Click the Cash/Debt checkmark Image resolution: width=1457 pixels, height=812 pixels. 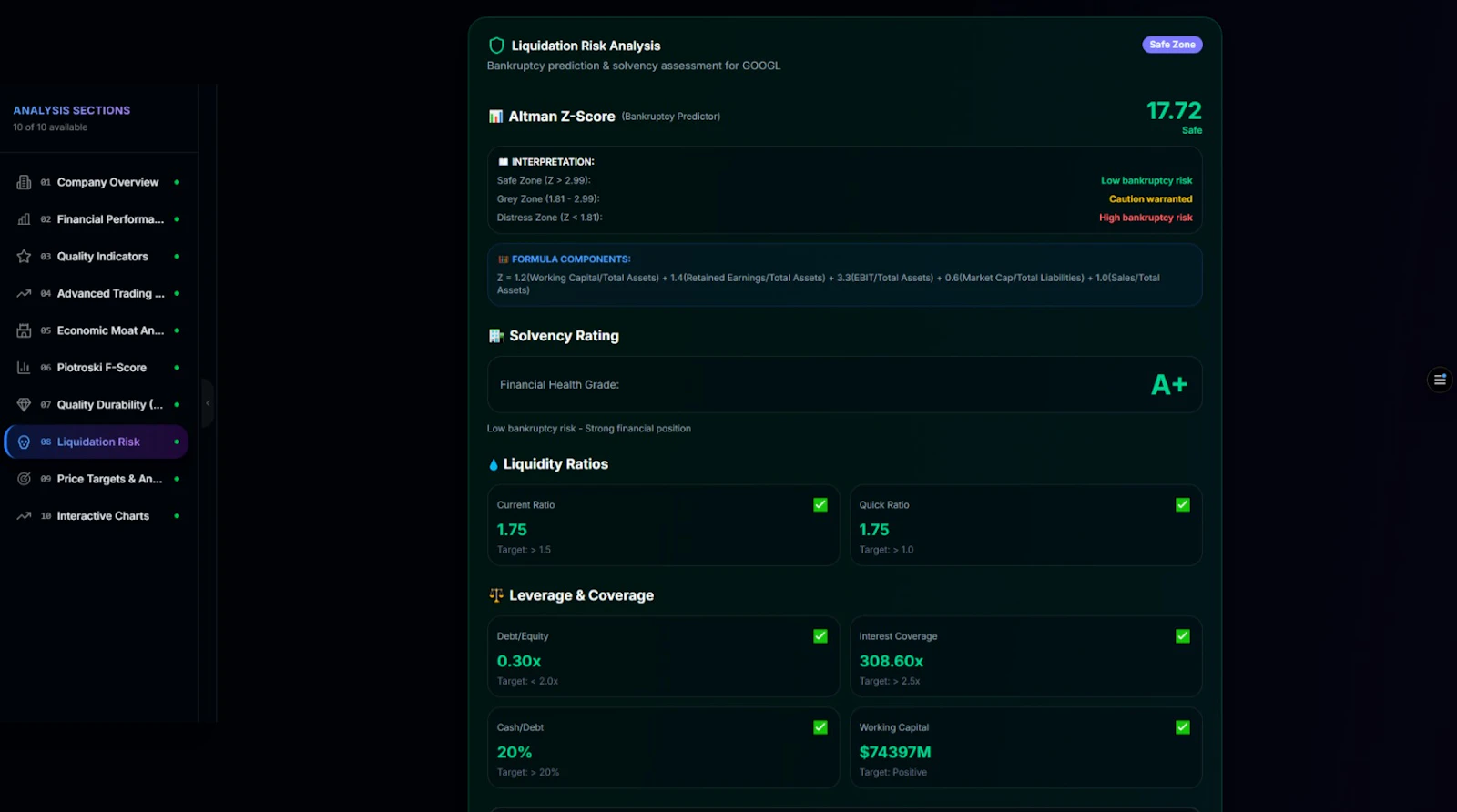click(820, 727)
